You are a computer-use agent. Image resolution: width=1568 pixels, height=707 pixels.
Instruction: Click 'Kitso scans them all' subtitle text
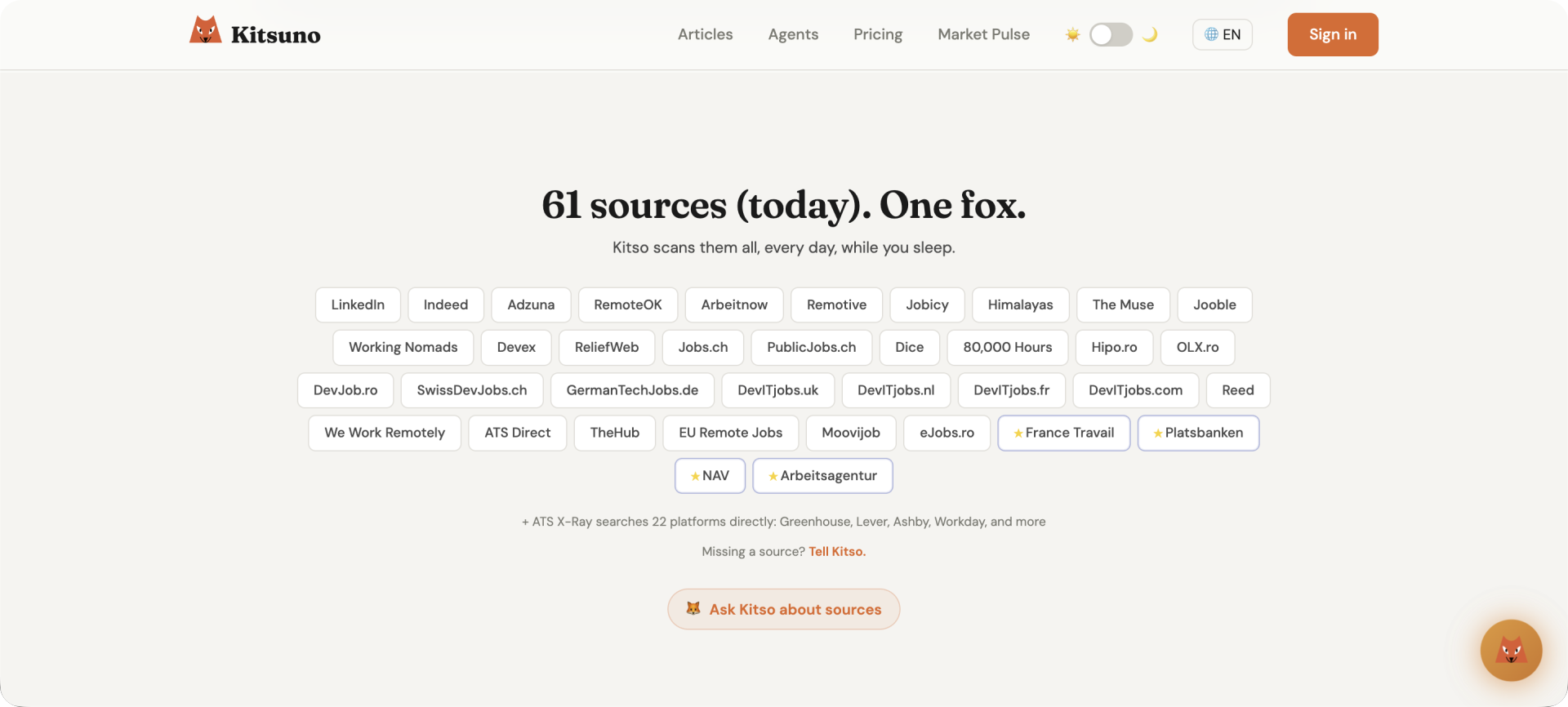(x=784, y=247)
